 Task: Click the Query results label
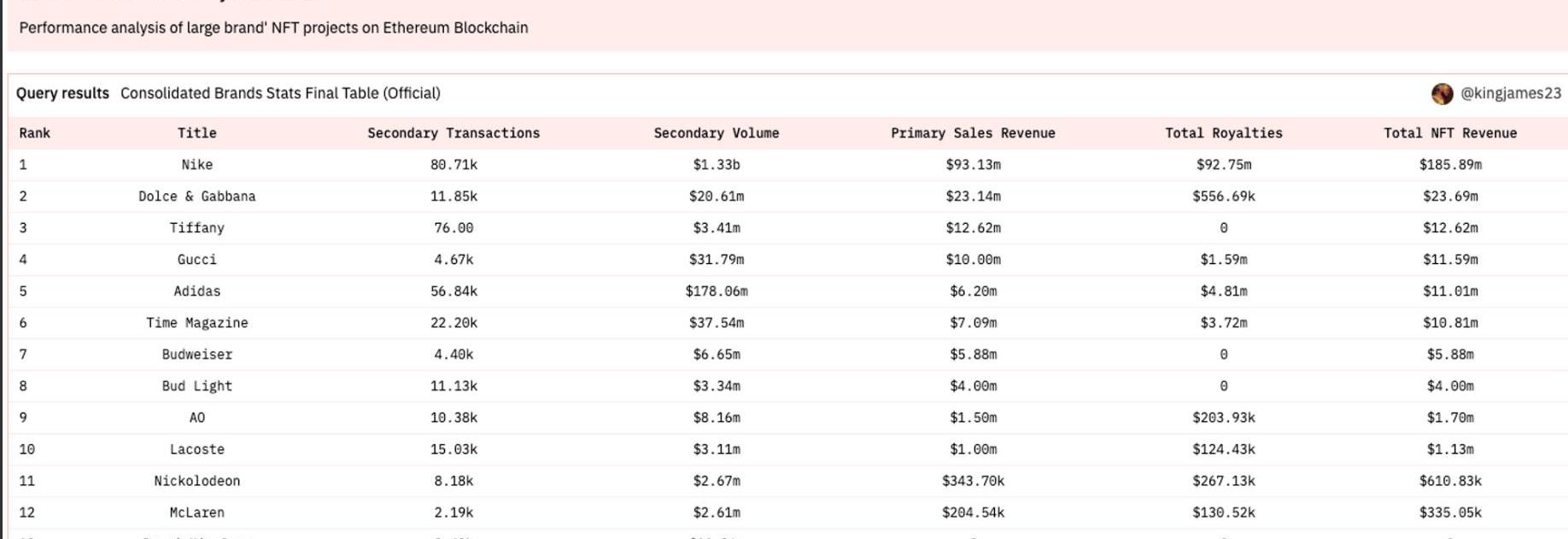tap(62, 93)
